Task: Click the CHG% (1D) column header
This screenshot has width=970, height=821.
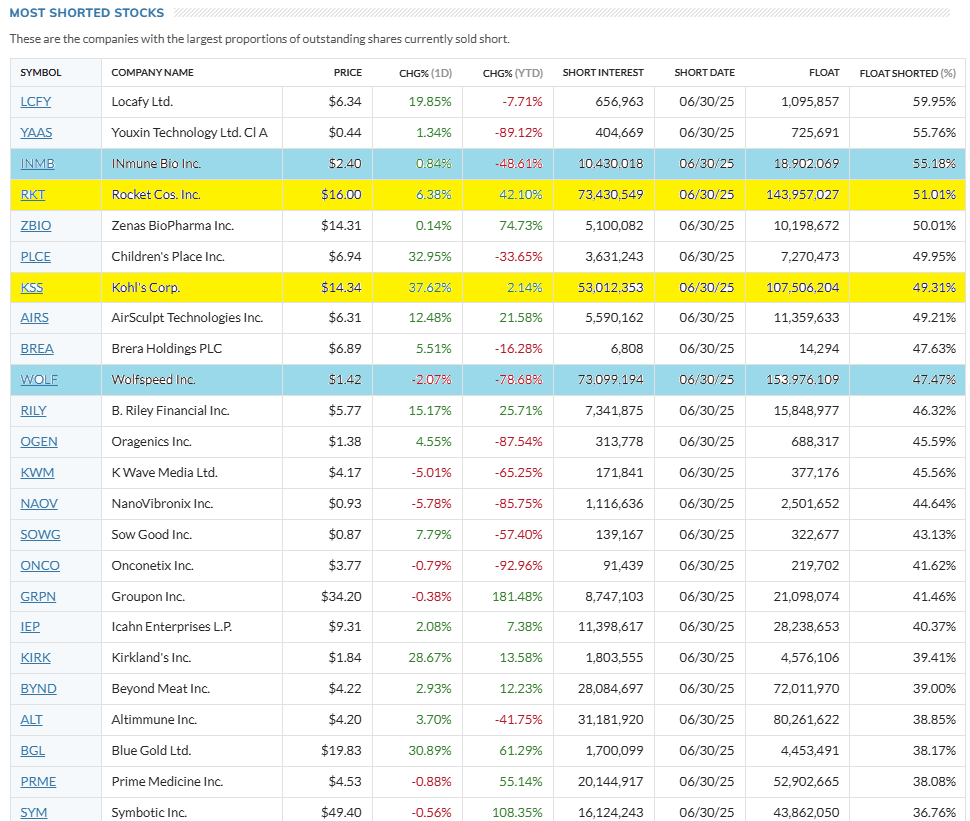Action: [x=426, y=73]
